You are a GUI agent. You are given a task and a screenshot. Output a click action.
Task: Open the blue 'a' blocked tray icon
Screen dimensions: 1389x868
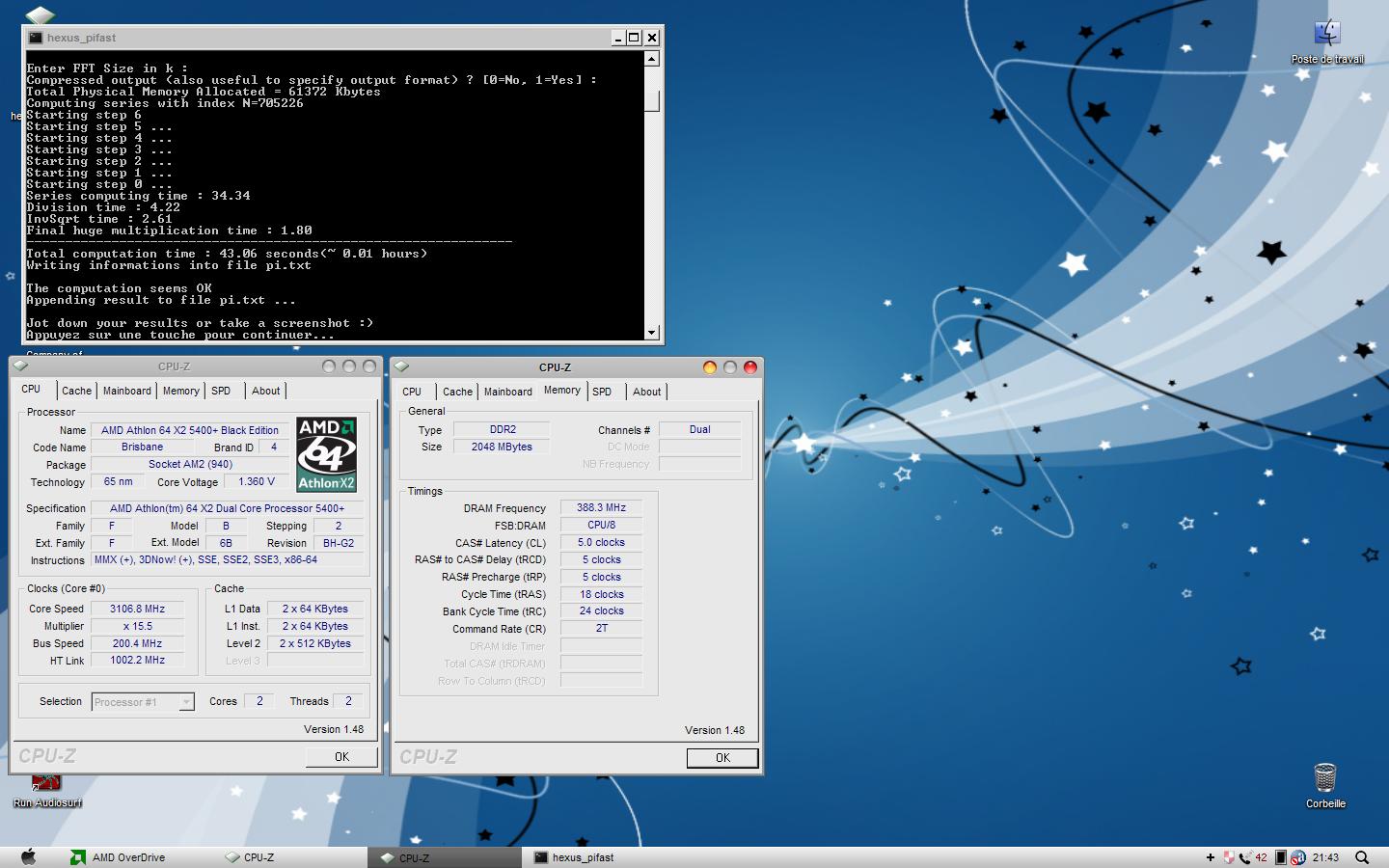tap(1298, 857)
